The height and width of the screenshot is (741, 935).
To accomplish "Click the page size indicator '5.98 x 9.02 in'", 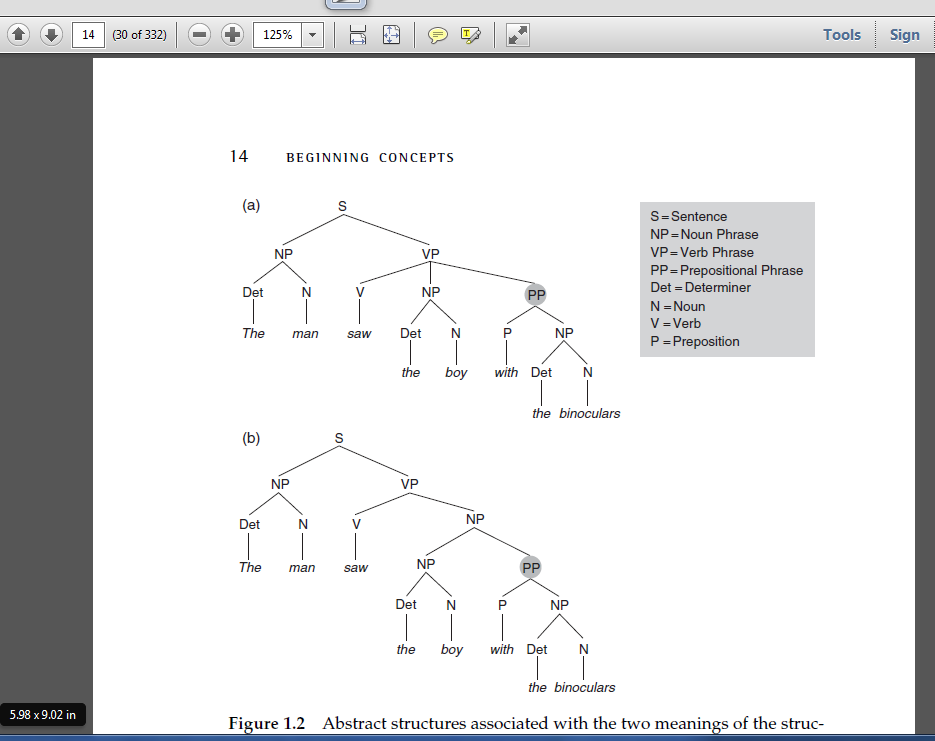I will tap(43, 714).
